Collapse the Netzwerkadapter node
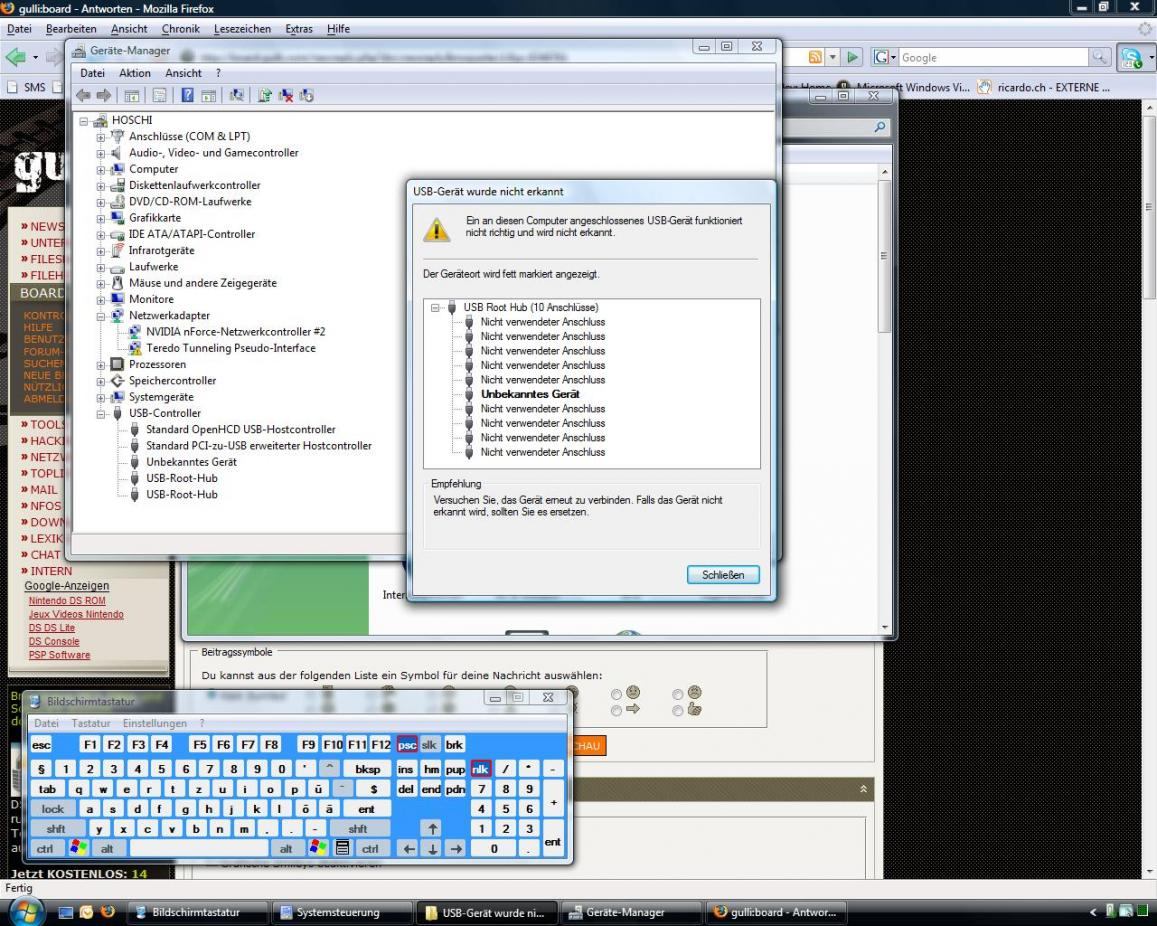Image resolution: width=1157 pixels, height=926 pixels. click(101, 316)
